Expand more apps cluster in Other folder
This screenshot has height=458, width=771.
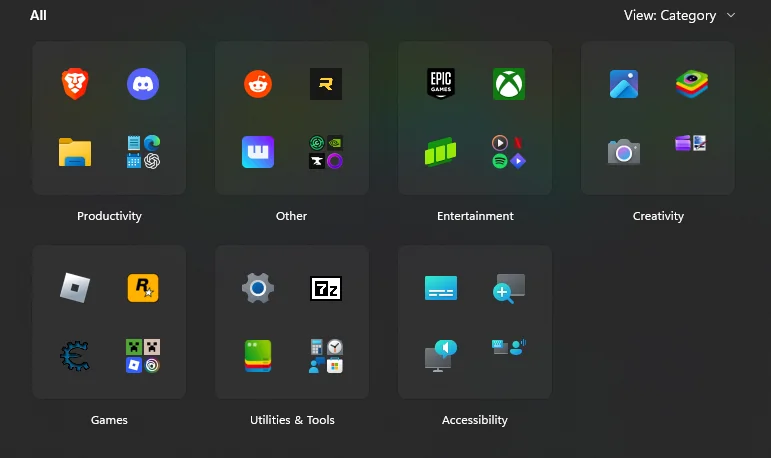pyautogui.click(x=326, y=152)
